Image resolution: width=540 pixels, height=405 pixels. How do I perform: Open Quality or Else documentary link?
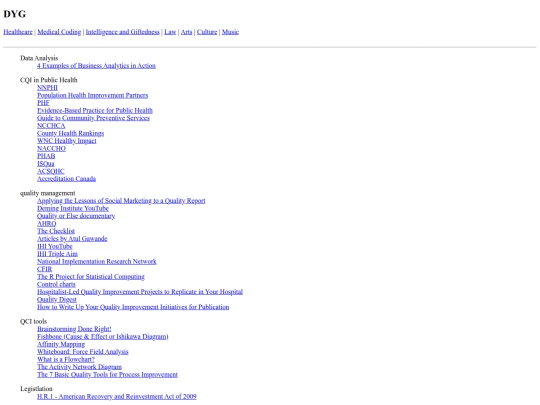pos(76,216)
